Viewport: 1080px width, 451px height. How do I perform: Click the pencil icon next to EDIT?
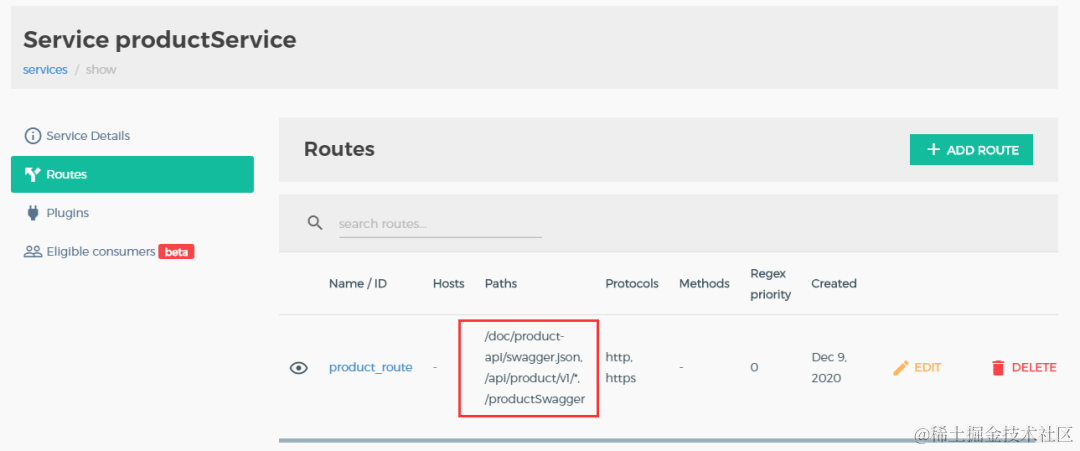(x=900, y=368)
